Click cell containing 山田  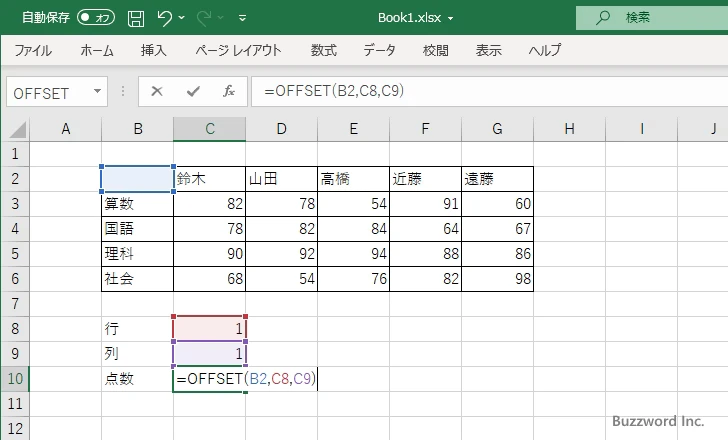click(281, 179)
